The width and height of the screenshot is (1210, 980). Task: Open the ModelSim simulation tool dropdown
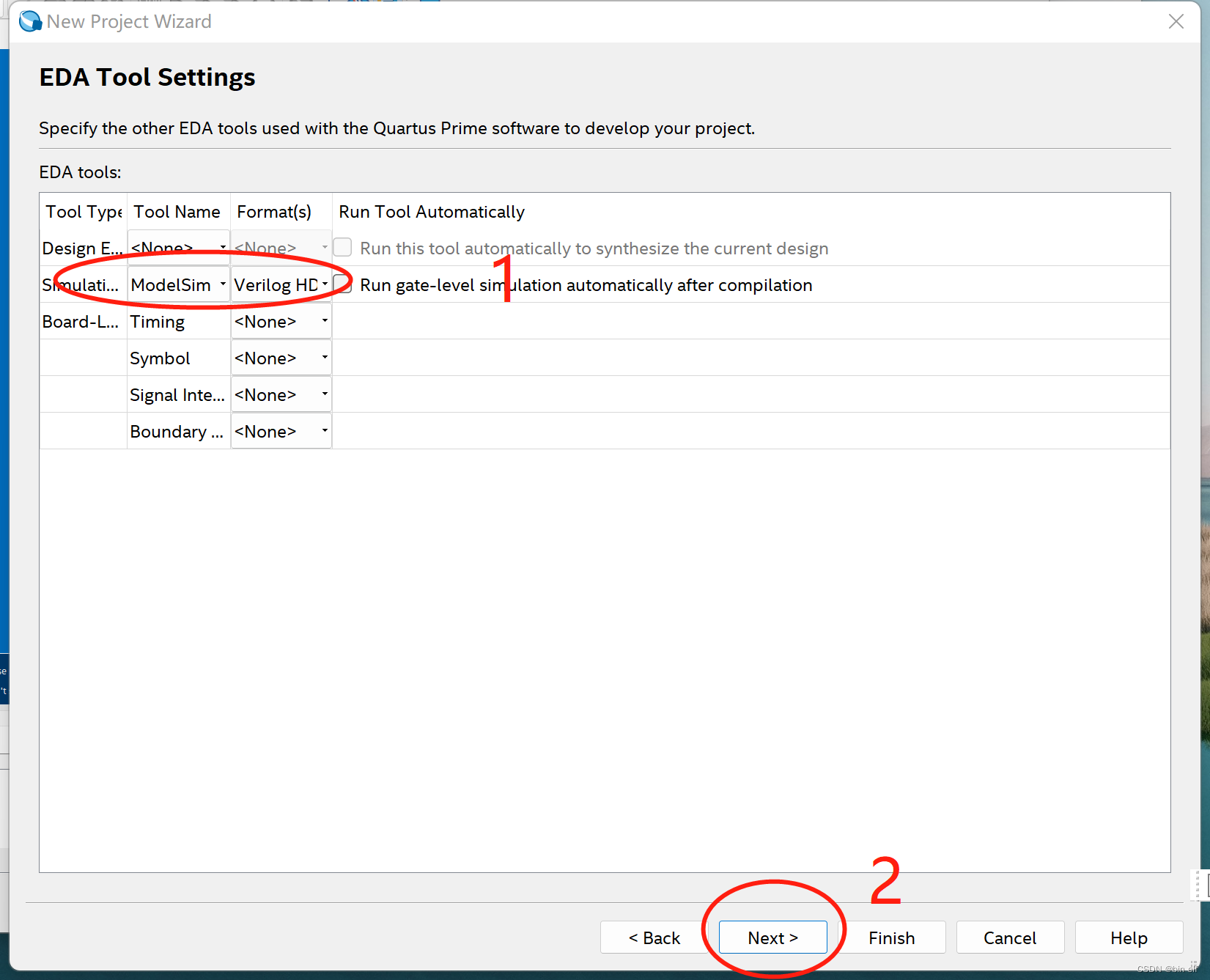(x=179, y=284)
